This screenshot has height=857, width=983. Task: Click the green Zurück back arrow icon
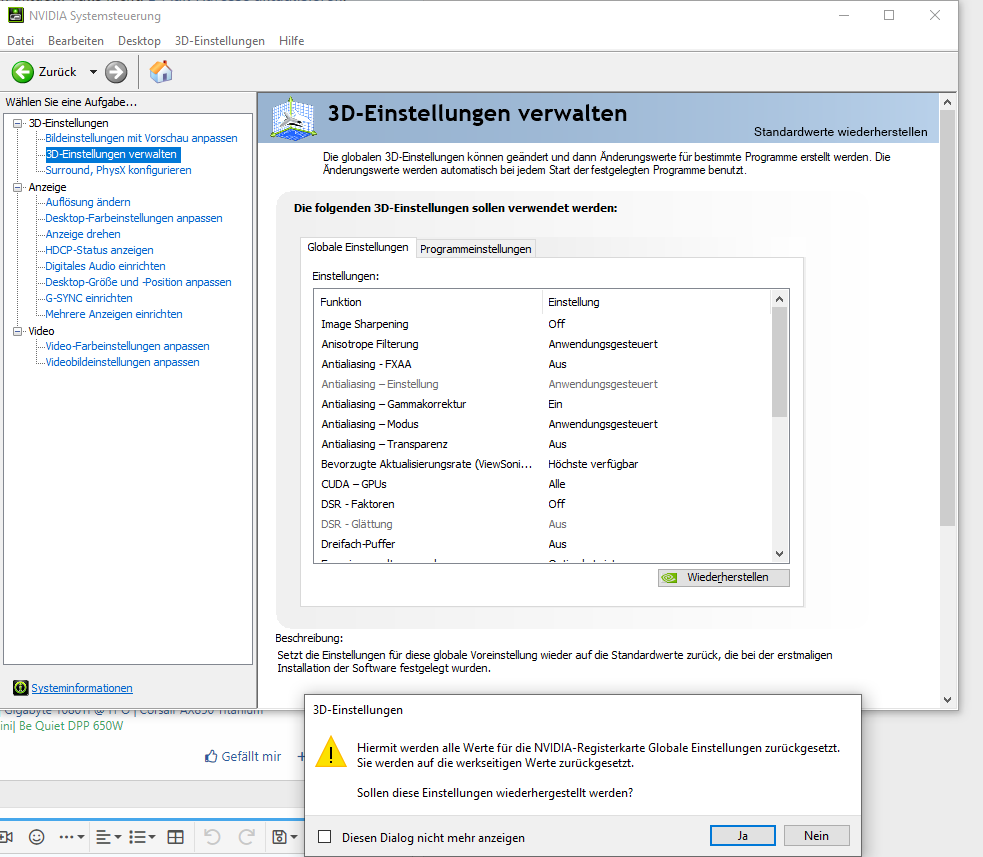[23, 72]
